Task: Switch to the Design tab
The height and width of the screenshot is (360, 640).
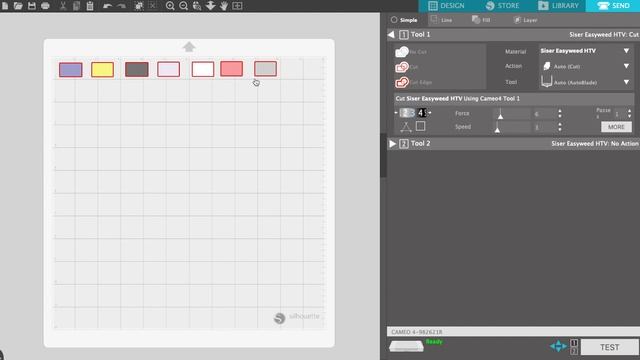Action: pyautogui.click(x=446, y=6)
